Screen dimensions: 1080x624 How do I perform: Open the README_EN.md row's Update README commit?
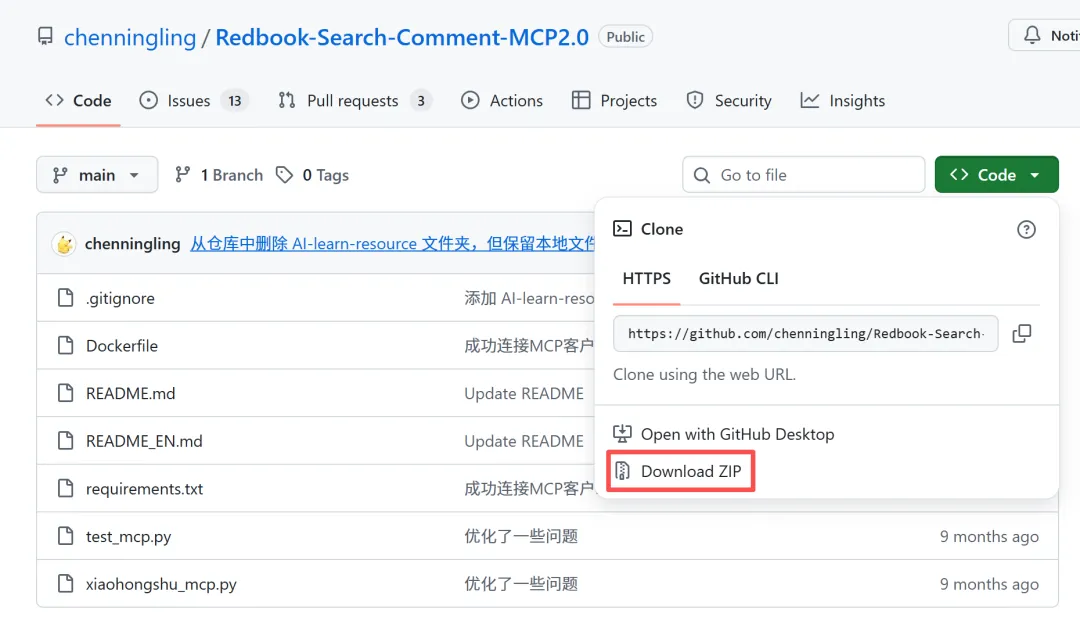click(x=523, y=441)
